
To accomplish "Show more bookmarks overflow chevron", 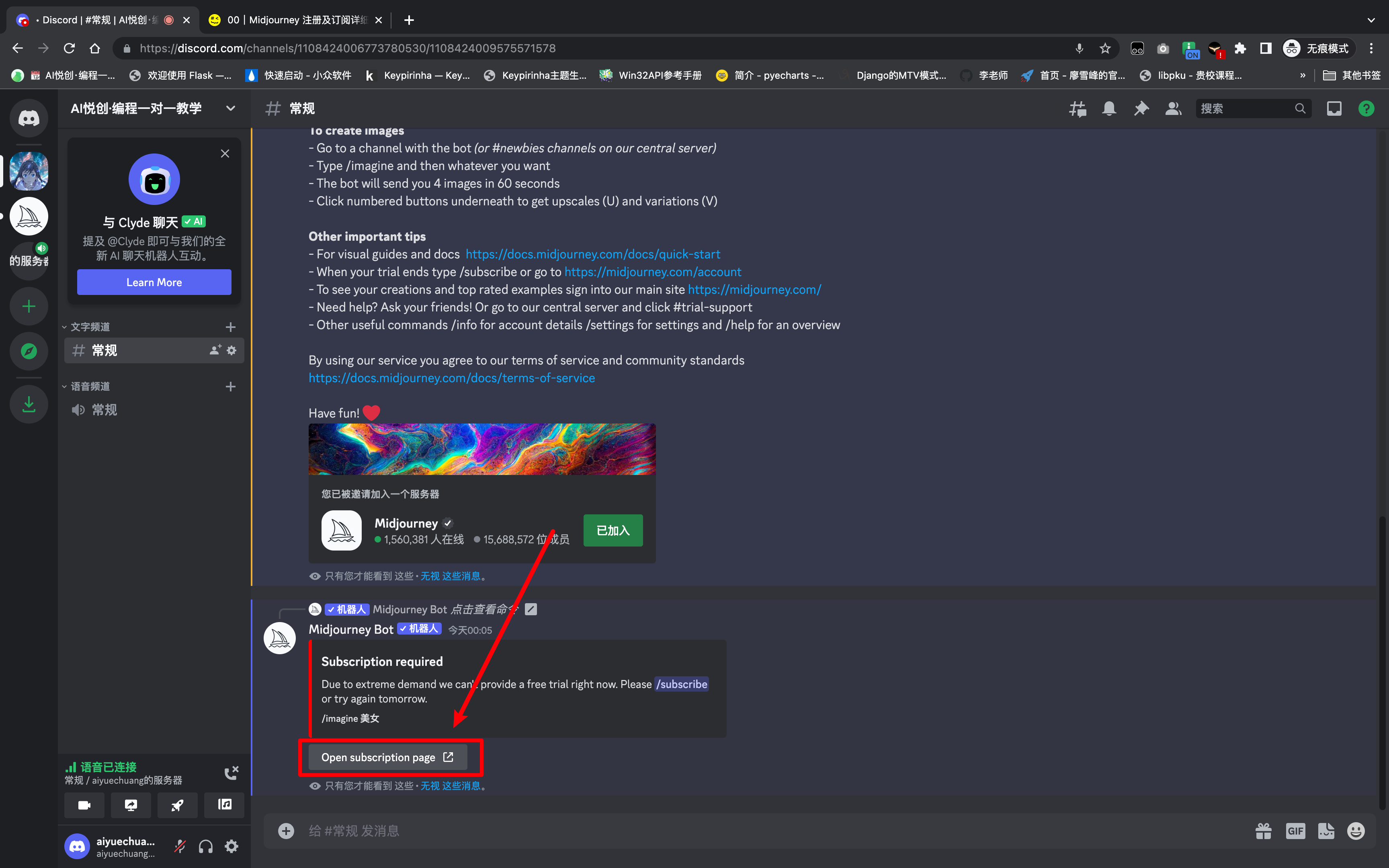I will click(x=1302, y=75).
